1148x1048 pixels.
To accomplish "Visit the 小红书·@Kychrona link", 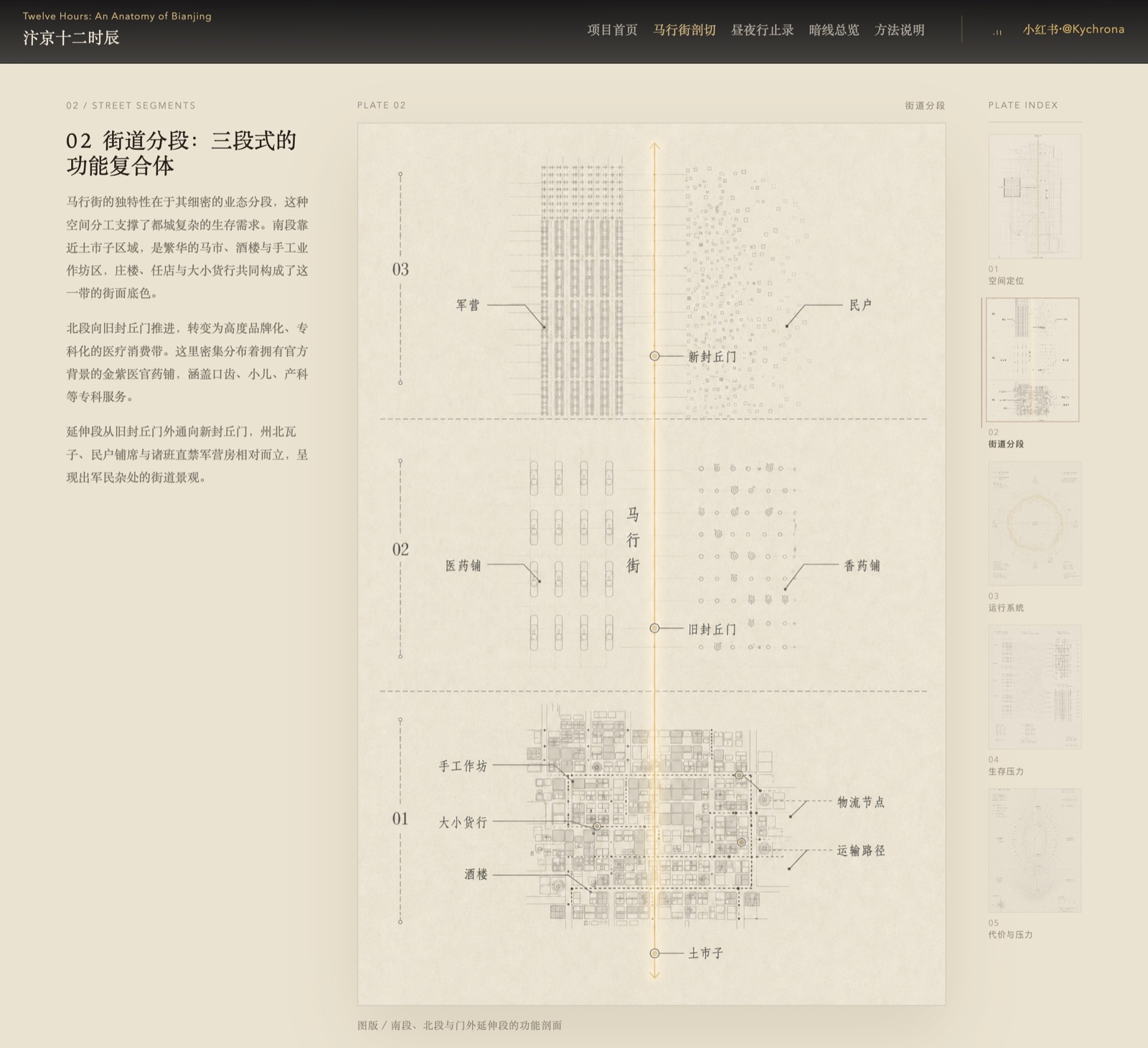I will coord(1073,29).
